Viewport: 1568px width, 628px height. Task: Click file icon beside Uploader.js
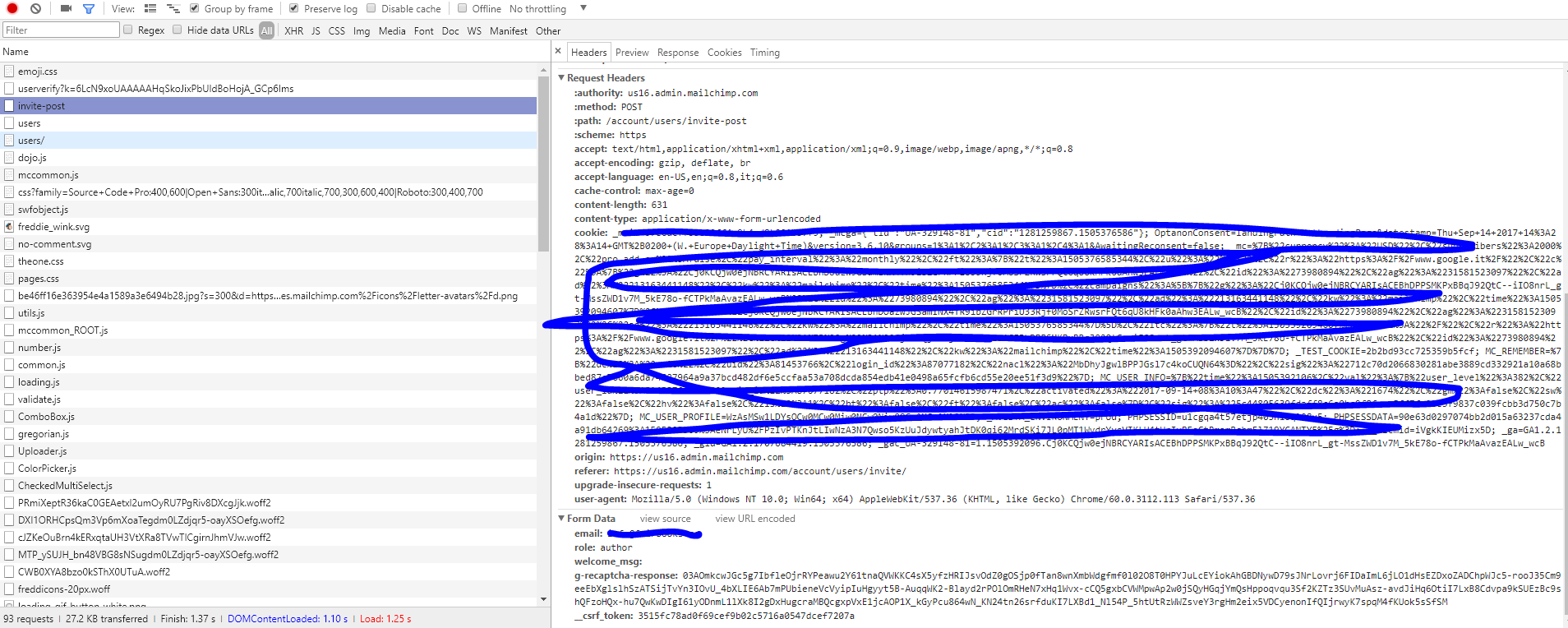click(x=9, y=451)
